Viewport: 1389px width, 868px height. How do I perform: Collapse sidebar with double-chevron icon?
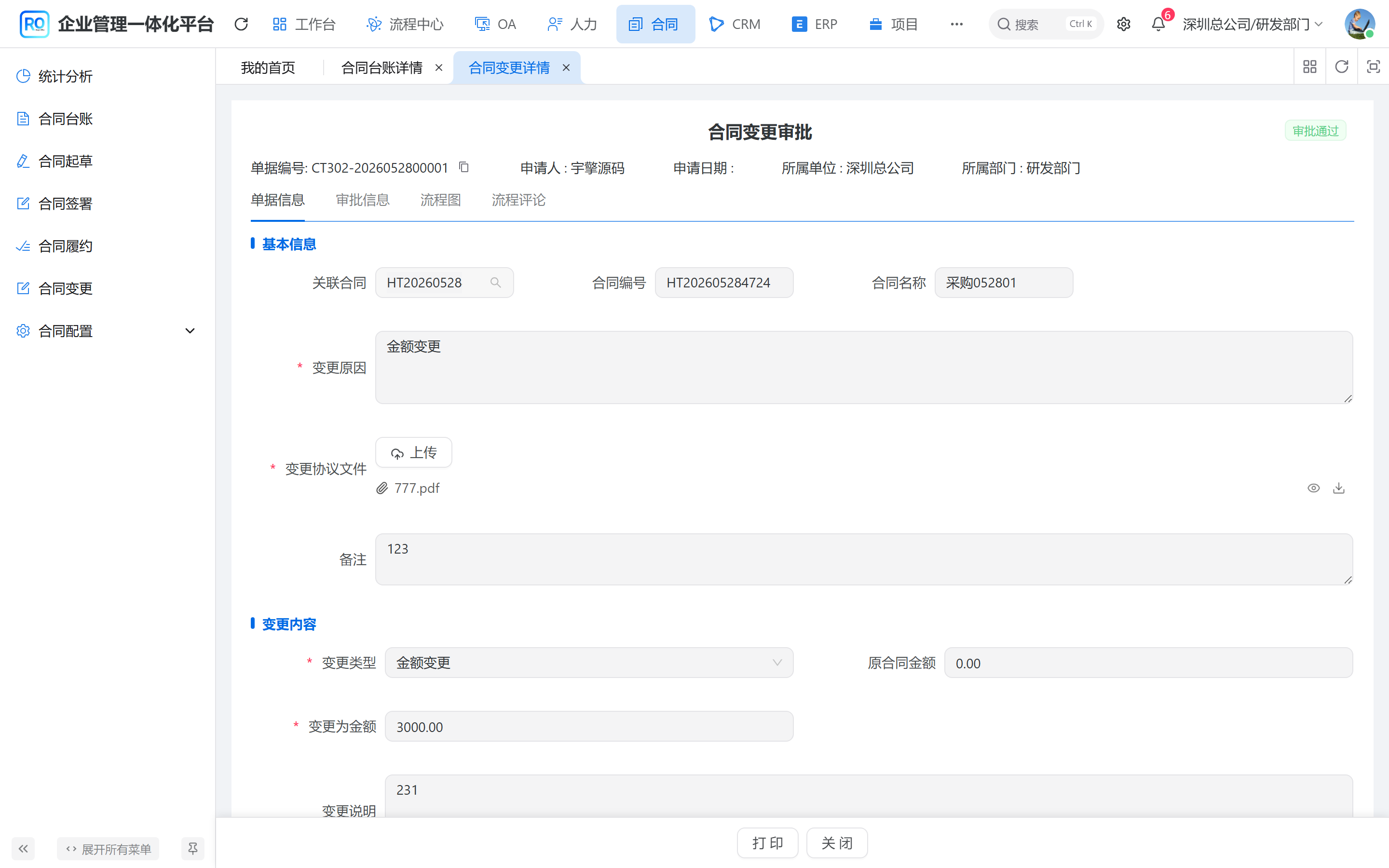[23, 849]
